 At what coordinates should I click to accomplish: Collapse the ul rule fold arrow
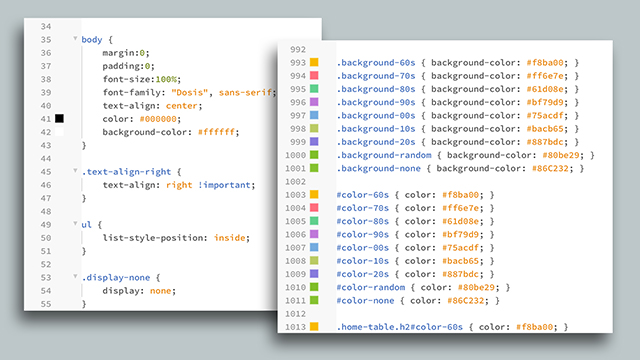75,224
